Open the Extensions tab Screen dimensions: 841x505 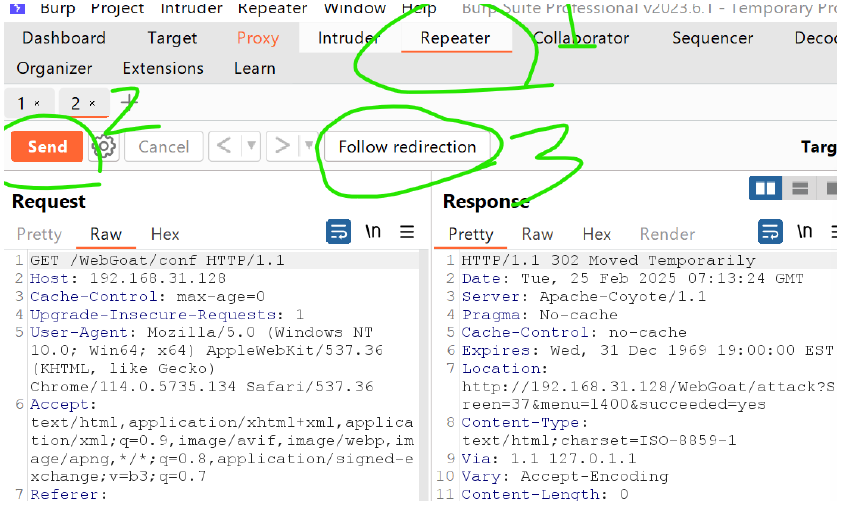pyautogui.click(x=163, y=68)
